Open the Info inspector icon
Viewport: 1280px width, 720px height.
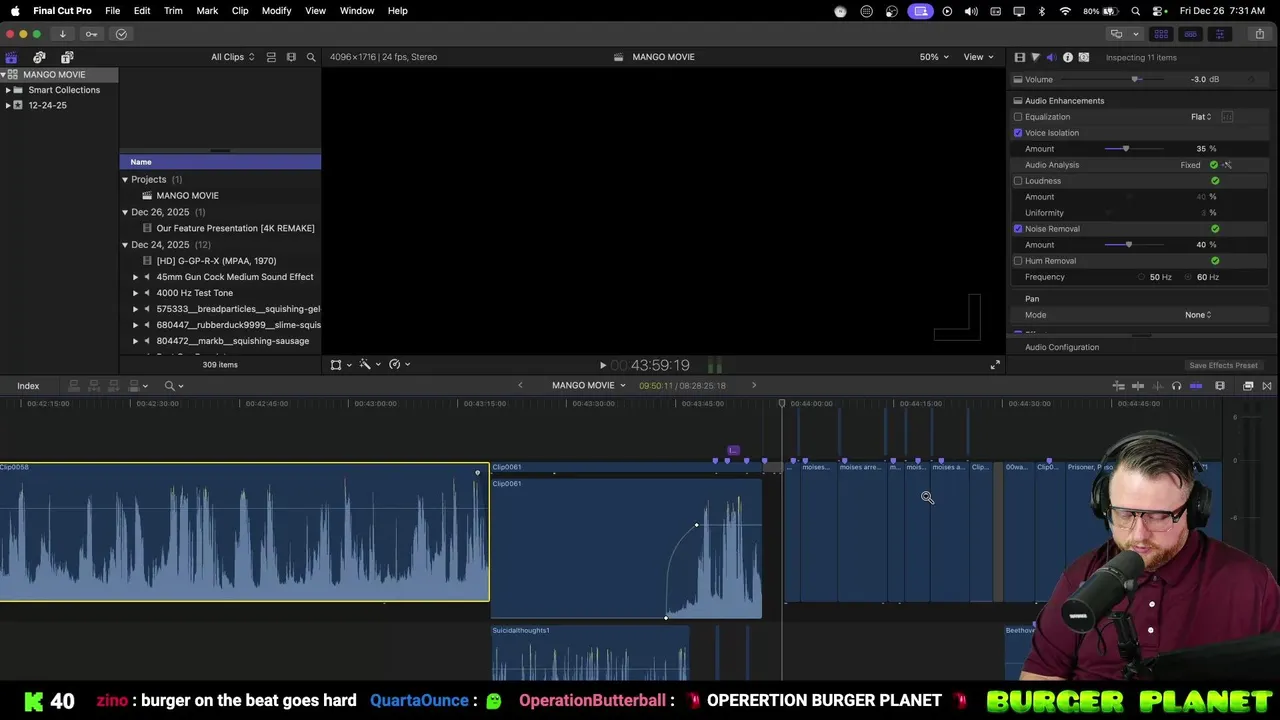click(x=1067, y=57)
